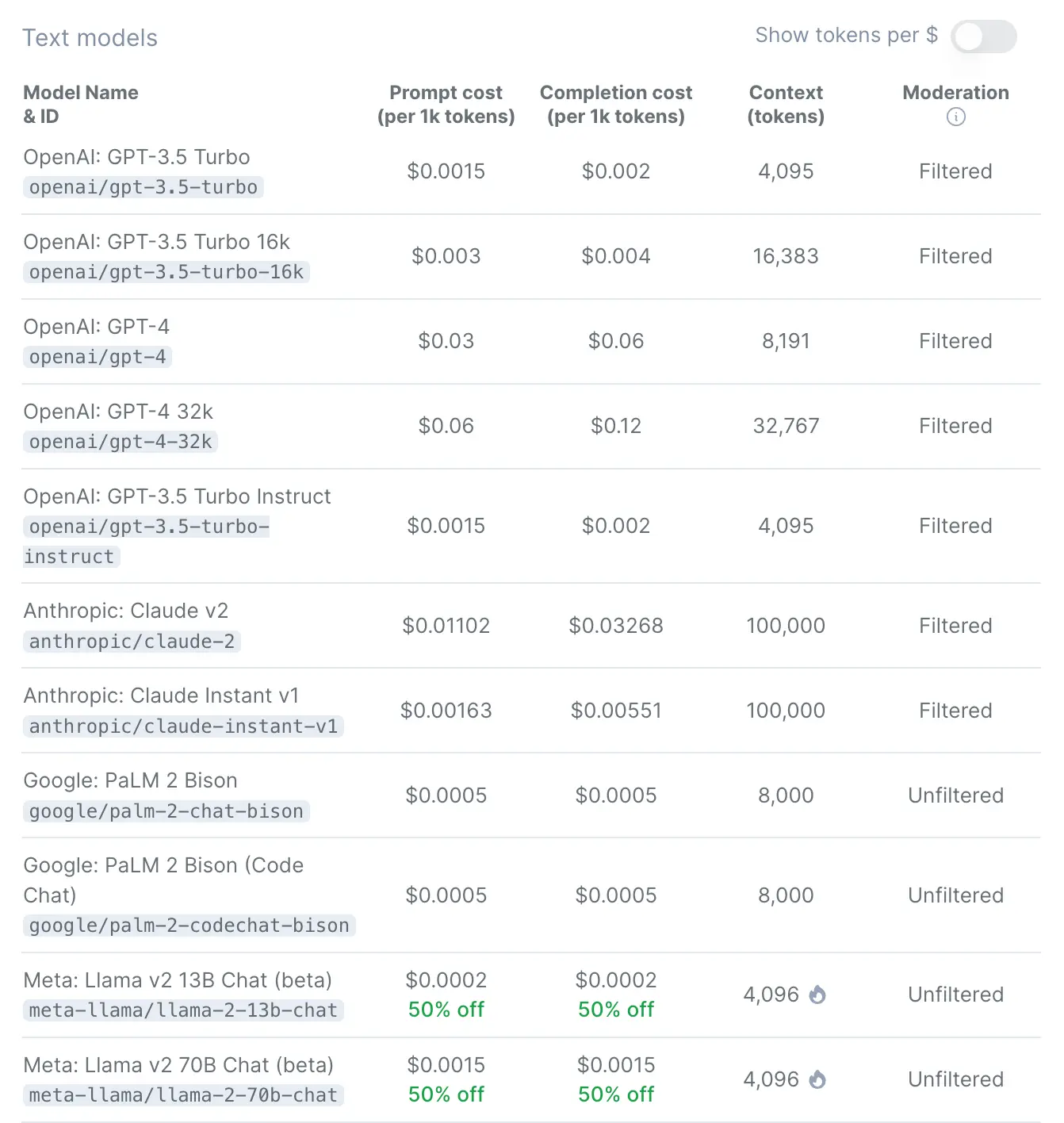Open Anthropic: Claude Instant v1 entry

pyautogui.click(x=161, y=696)
